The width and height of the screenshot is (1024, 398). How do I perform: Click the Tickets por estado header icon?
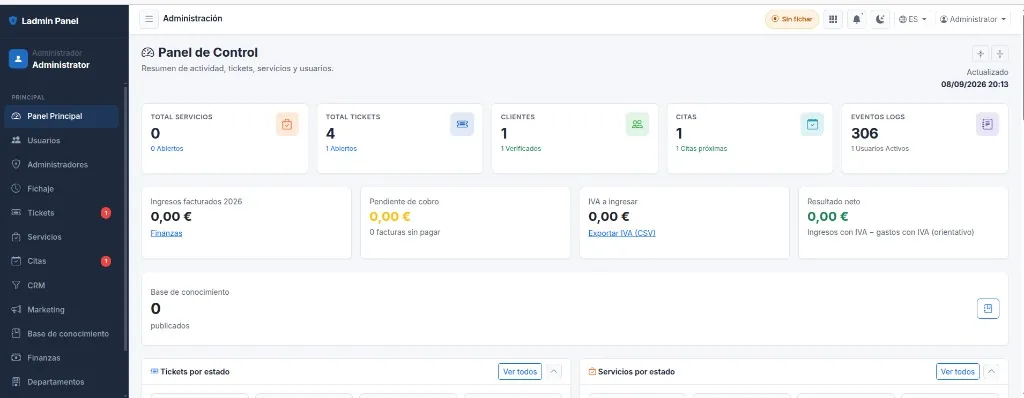click(x=155, y=372)
